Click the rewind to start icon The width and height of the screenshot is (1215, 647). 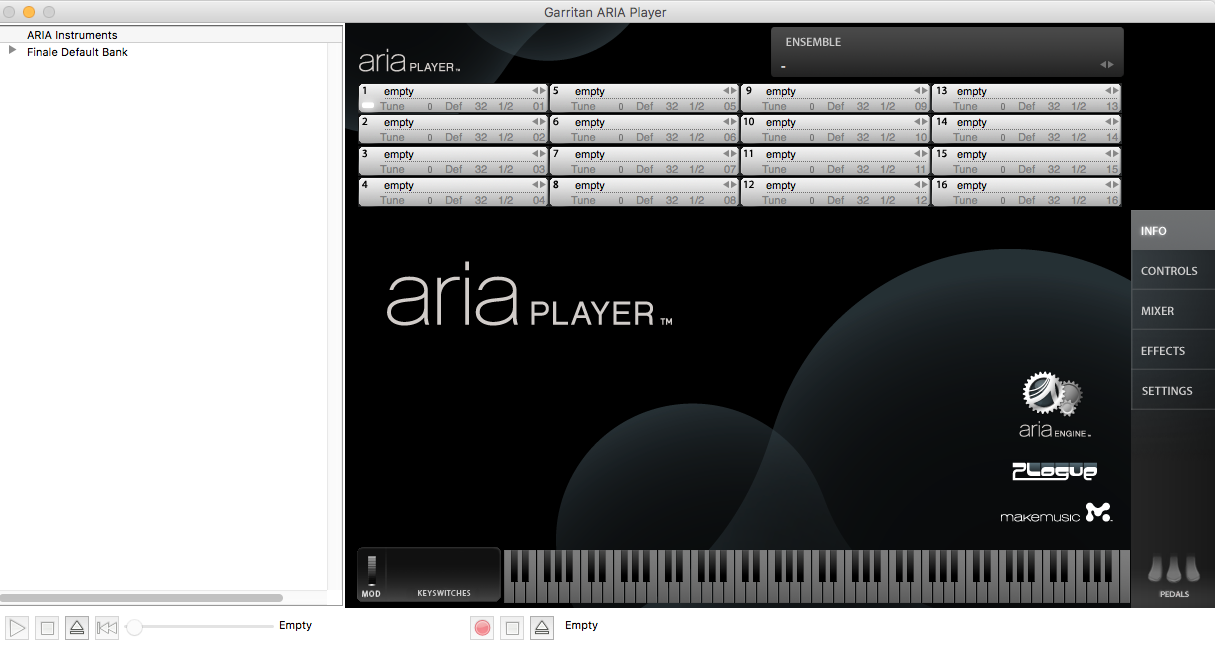tap(107, 628)
